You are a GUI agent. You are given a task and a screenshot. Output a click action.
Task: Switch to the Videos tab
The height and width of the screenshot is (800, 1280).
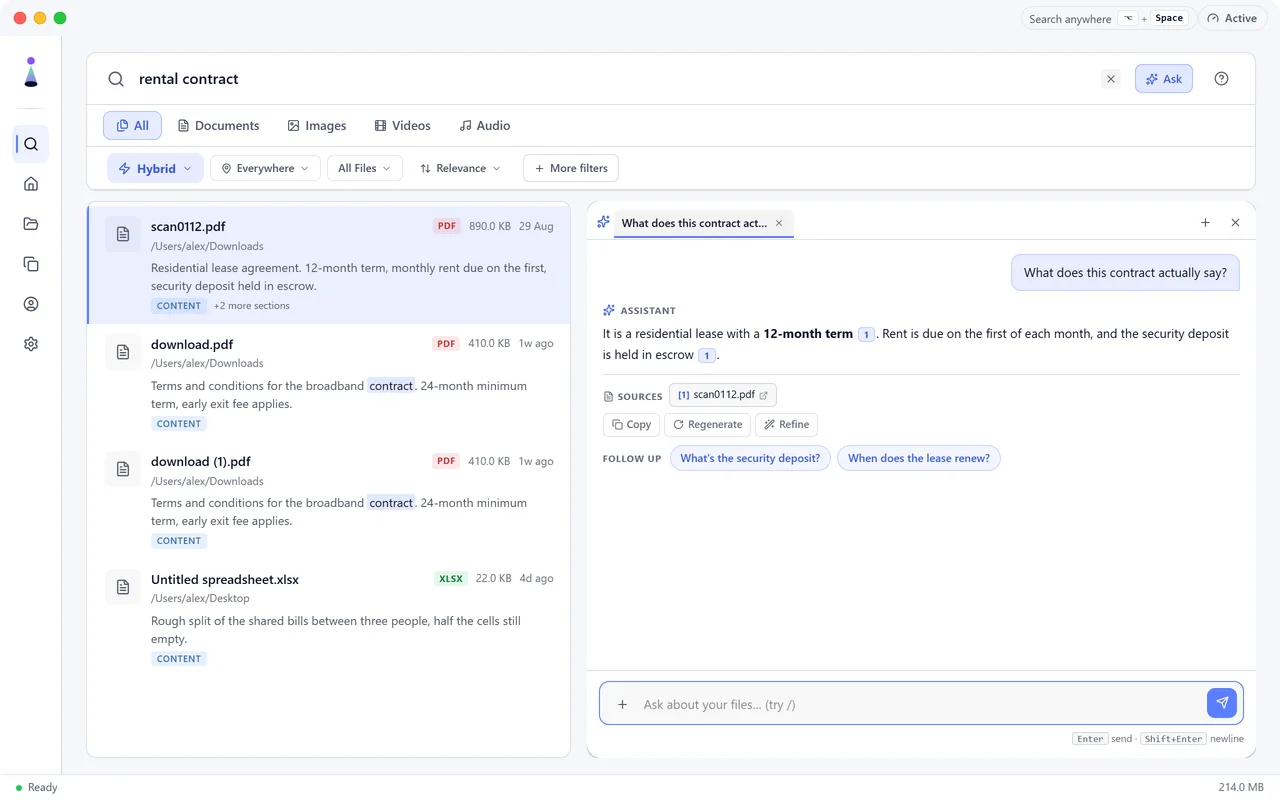[x=402, y=126]
